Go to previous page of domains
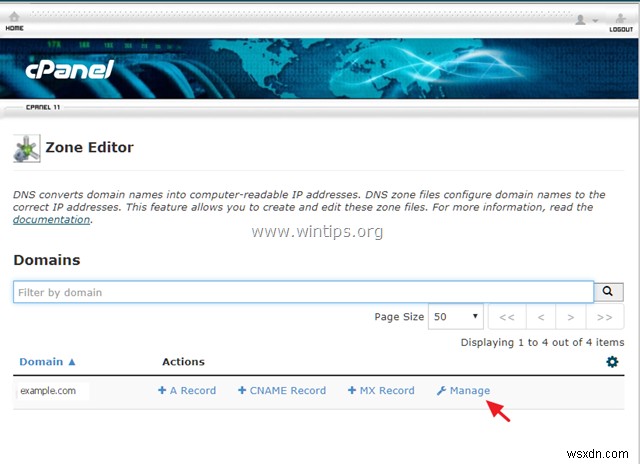Image resolution: width=640 pixels, height=464 pixels. (541, 317)
